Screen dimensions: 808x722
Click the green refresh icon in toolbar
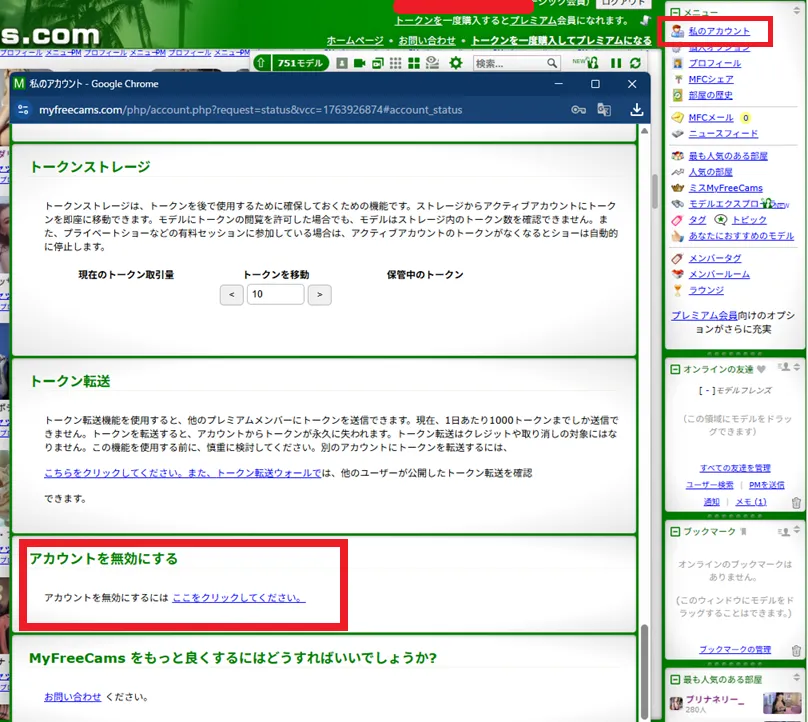(x=635, y=63)
